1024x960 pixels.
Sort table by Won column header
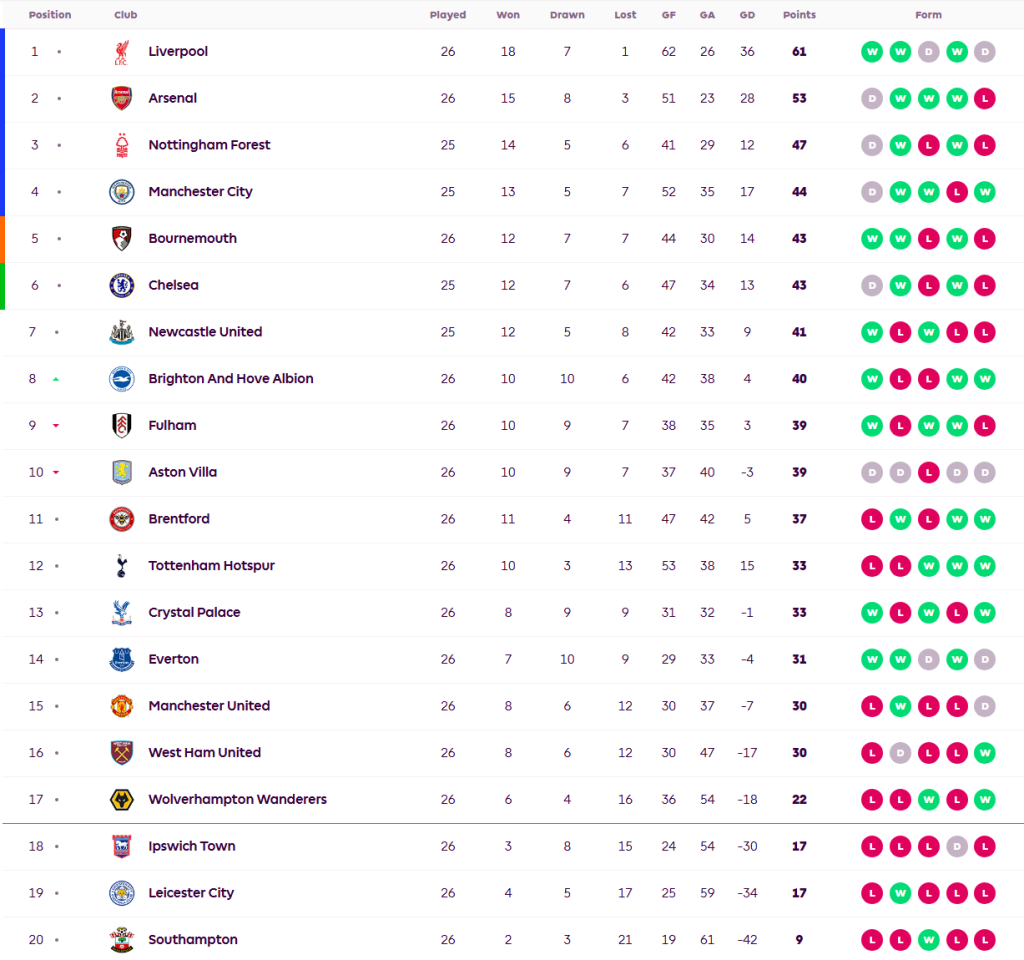[x=508, y=15]
